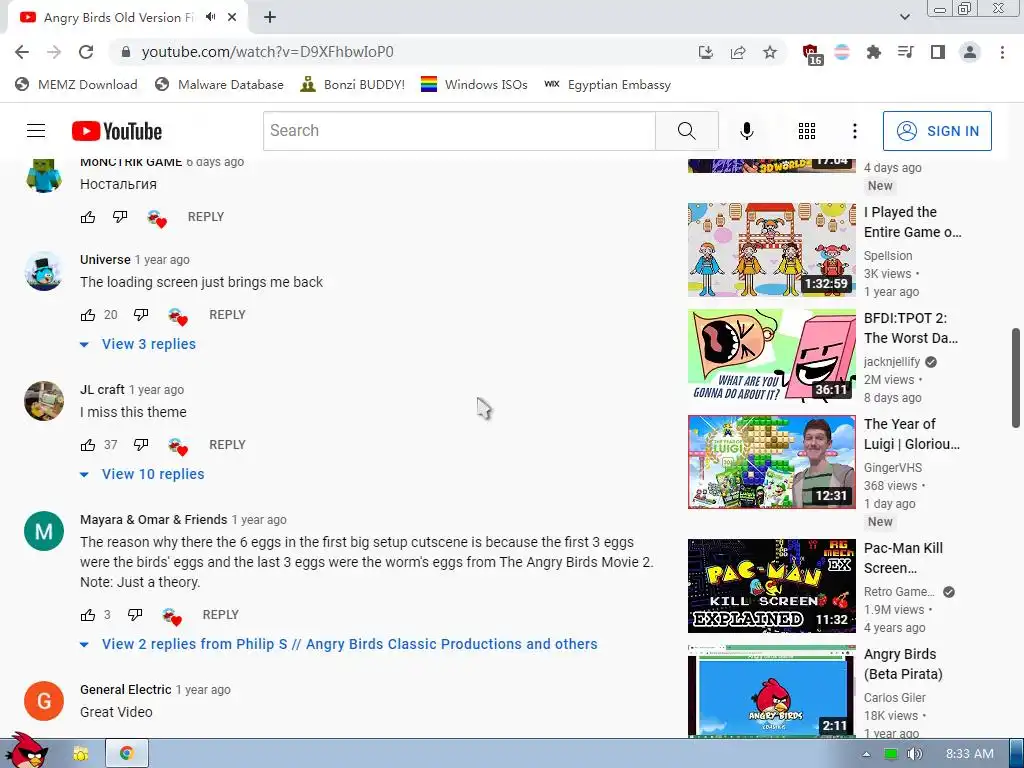Click the address bar URL

pyautogui.click(x=268, y=52)
